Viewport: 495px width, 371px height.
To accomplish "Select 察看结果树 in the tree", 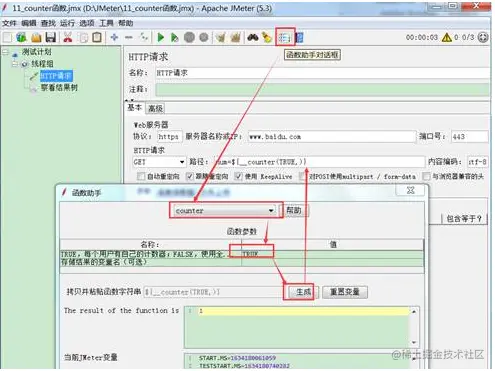I will tap(59, 88).
